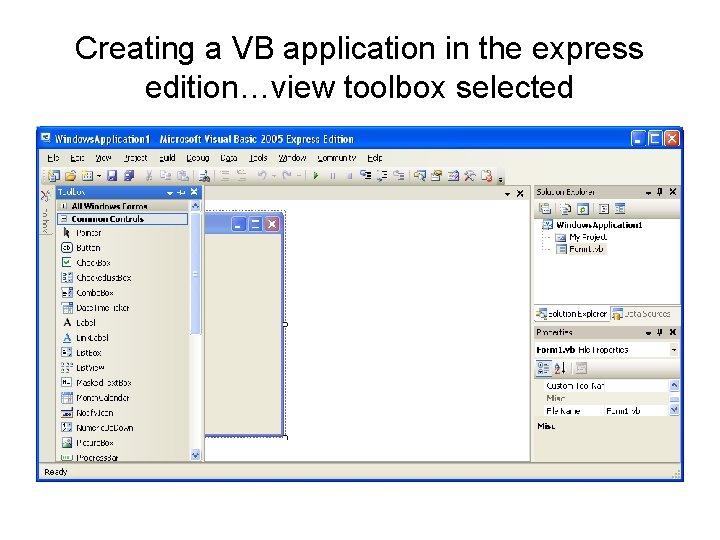Click the Cut scissors icon
Image resolution: width=720 pixels, height=540 pixels.
click(149, 175)
